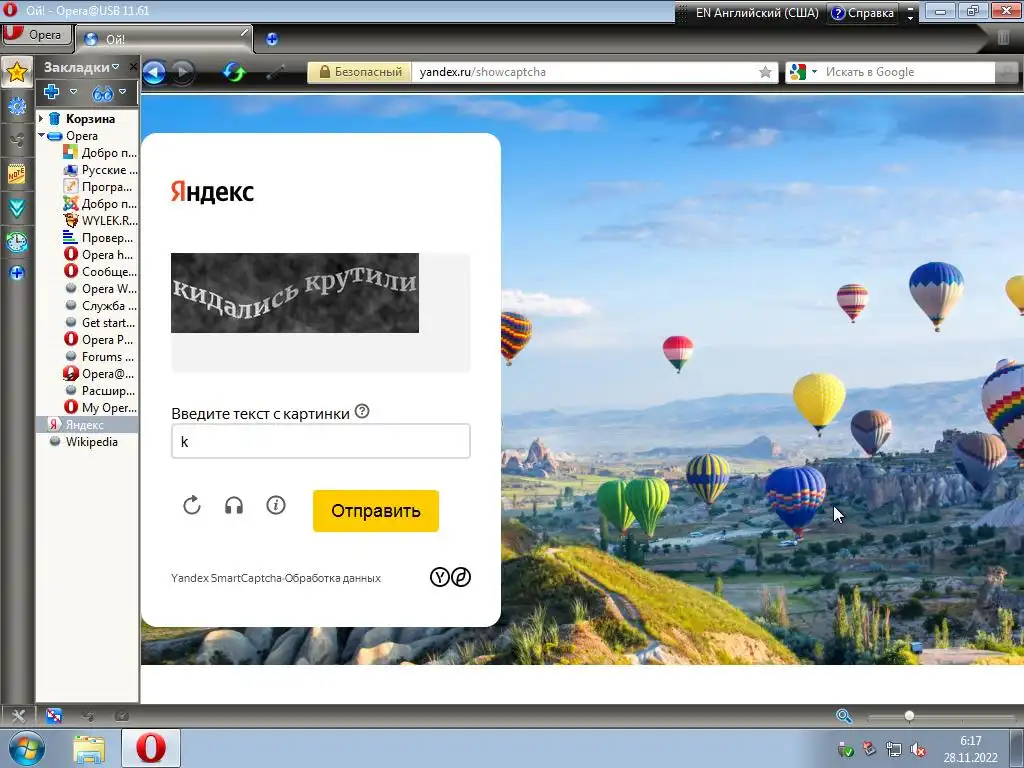Viewport: 1024px width, 768px height.
Task: Expand the Корзина folder
Action: [40, 119]
